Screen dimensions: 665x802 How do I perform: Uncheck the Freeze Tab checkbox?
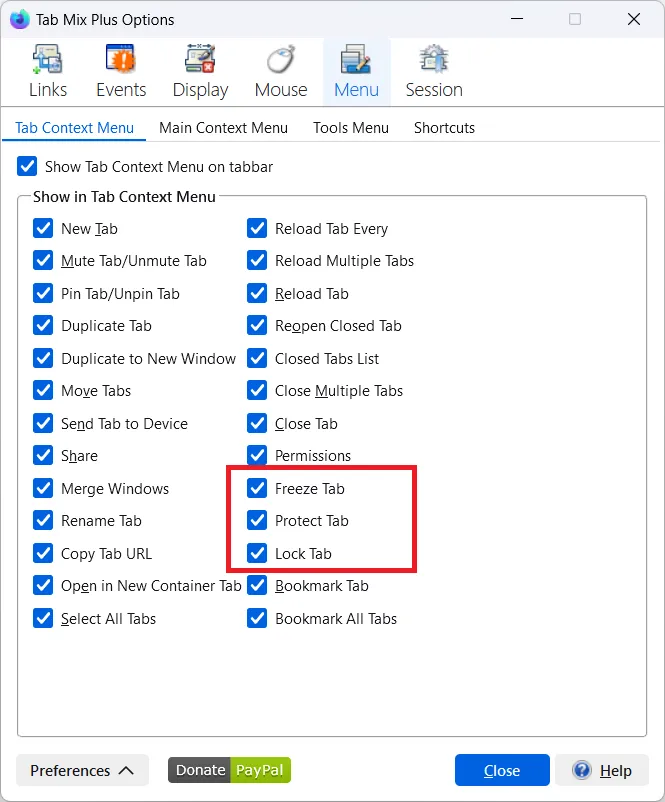click(257, 489)
